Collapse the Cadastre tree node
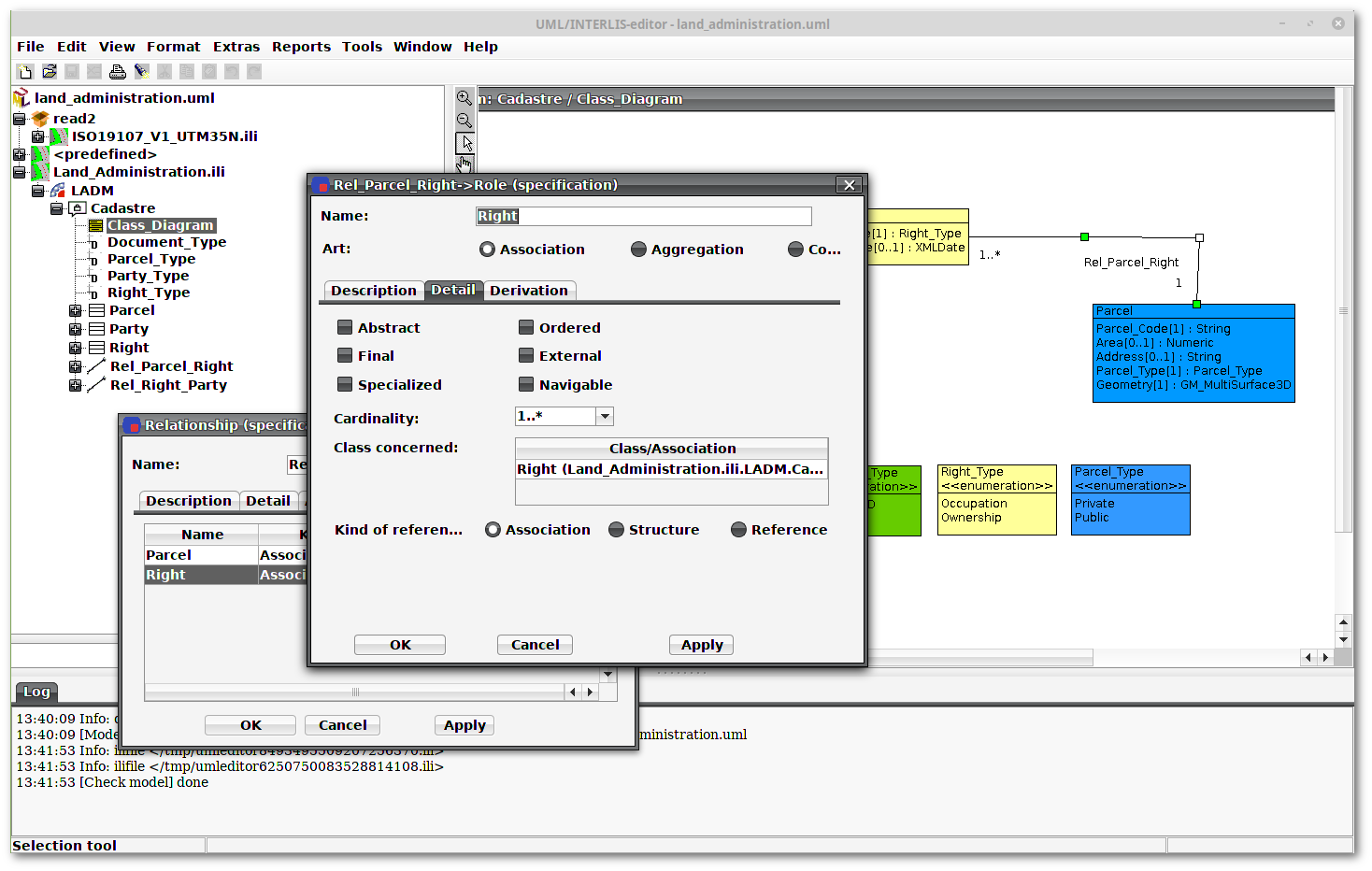1372x871 pixels. coord(56,208)
